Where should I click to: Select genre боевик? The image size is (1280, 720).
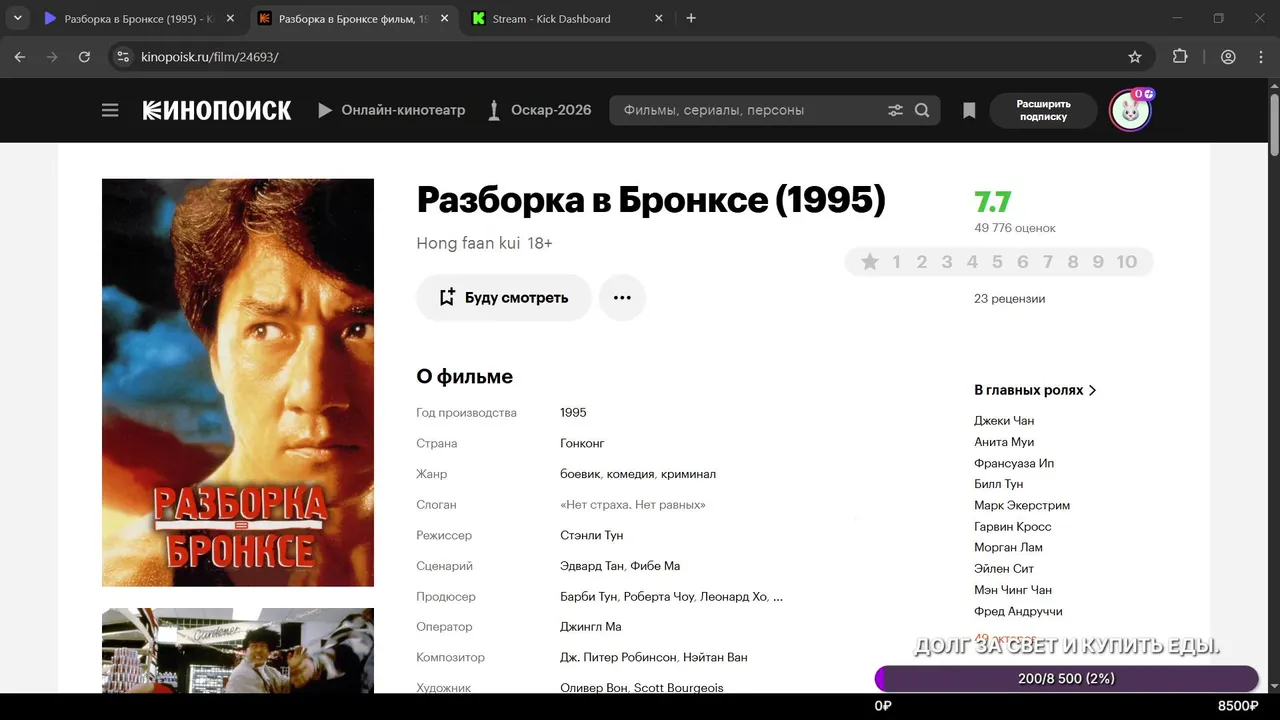(x=580, y=474)
